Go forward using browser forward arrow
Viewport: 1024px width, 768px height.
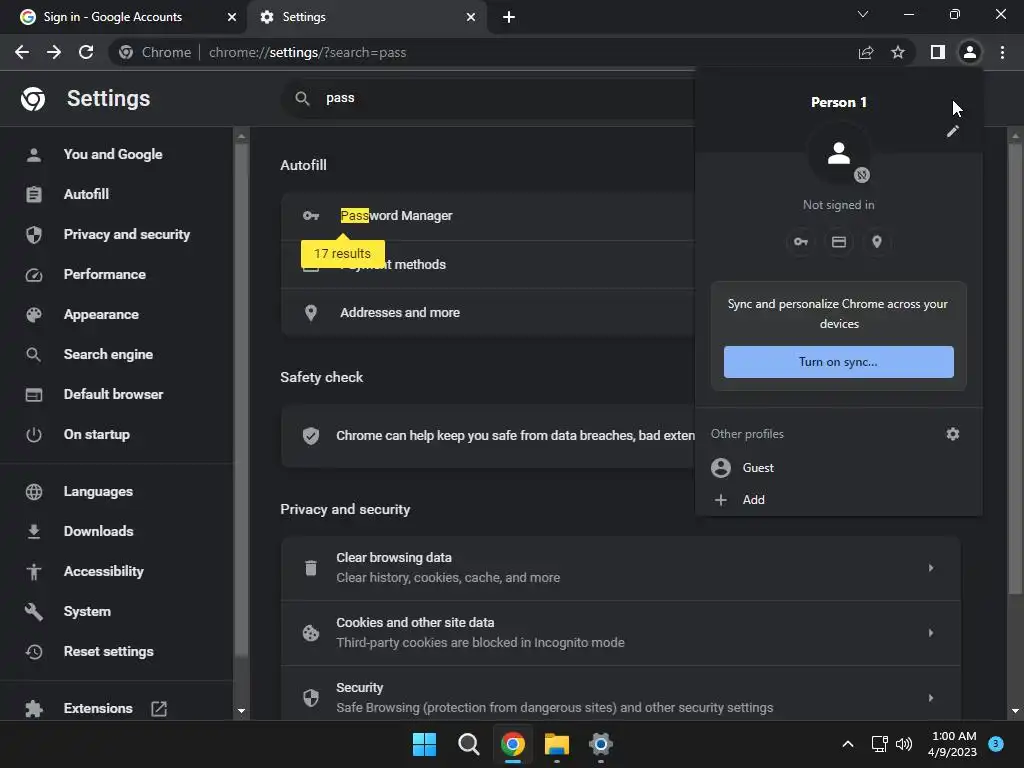(x=54, y=52)
